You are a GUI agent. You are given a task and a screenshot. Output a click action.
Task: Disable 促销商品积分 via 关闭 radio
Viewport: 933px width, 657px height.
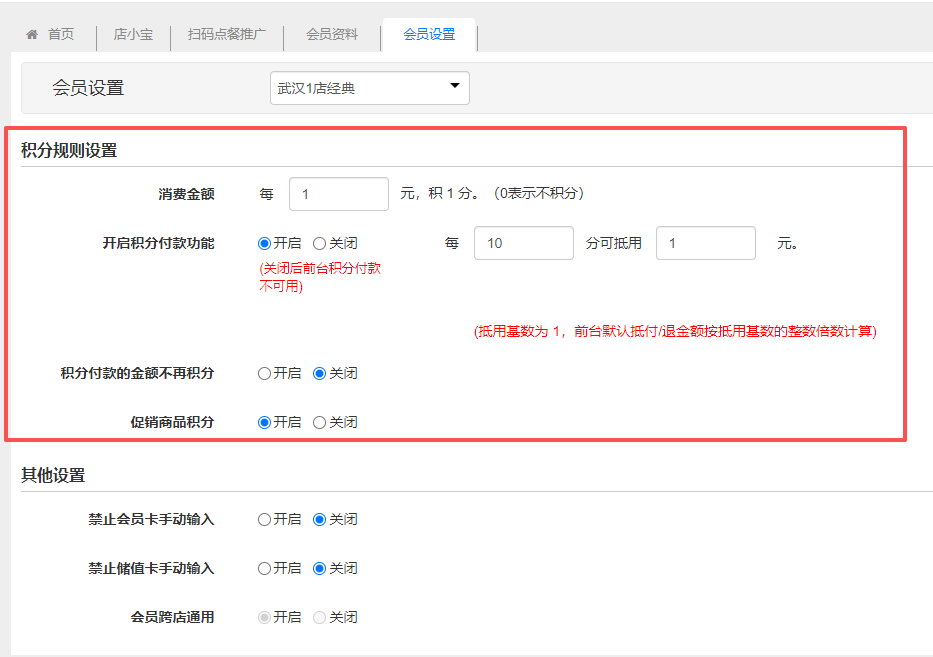[320, 422]
